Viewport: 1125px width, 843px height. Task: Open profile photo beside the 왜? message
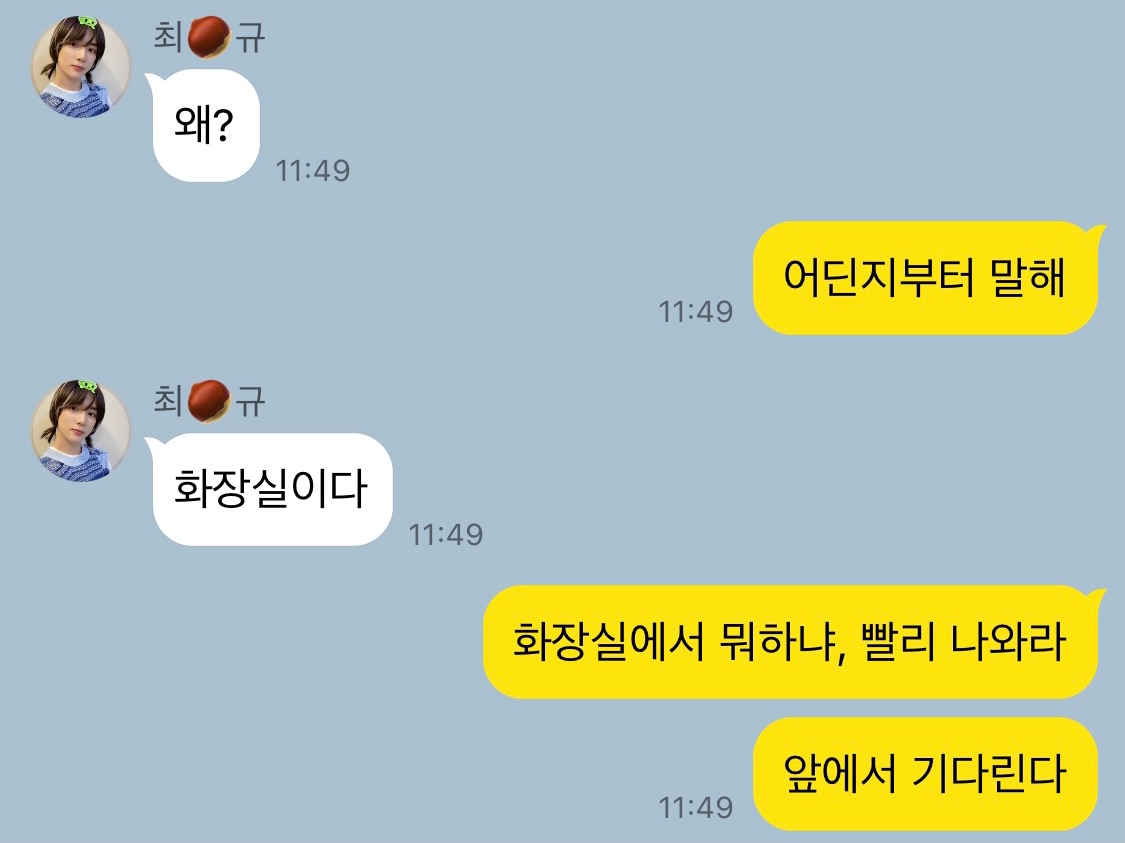(80, 67)
